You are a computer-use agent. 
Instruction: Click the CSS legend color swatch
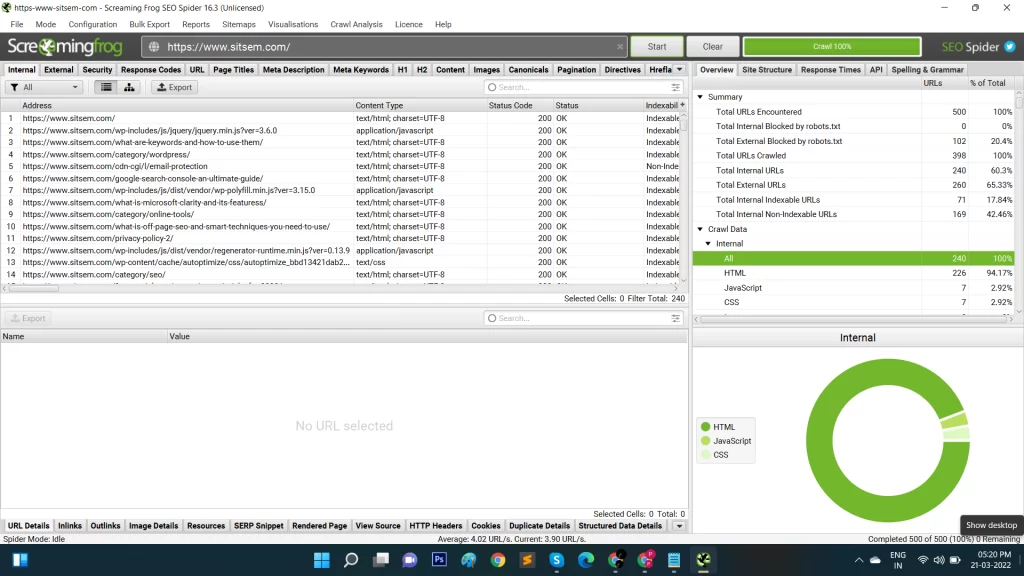[x=705, y=455]
